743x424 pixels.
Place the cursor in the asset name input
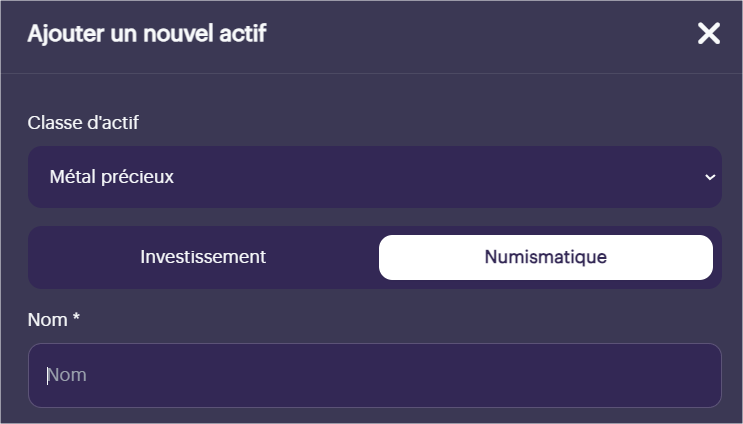pyautogui.click(x=375, y=375)
